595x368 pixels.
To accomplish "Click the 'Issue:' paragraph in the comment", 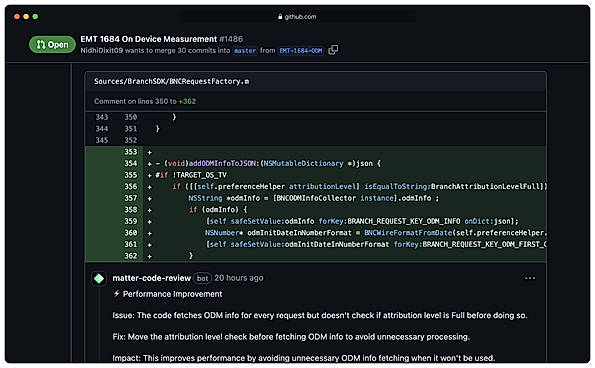I will pyautogui.click(x=320, y=315).
